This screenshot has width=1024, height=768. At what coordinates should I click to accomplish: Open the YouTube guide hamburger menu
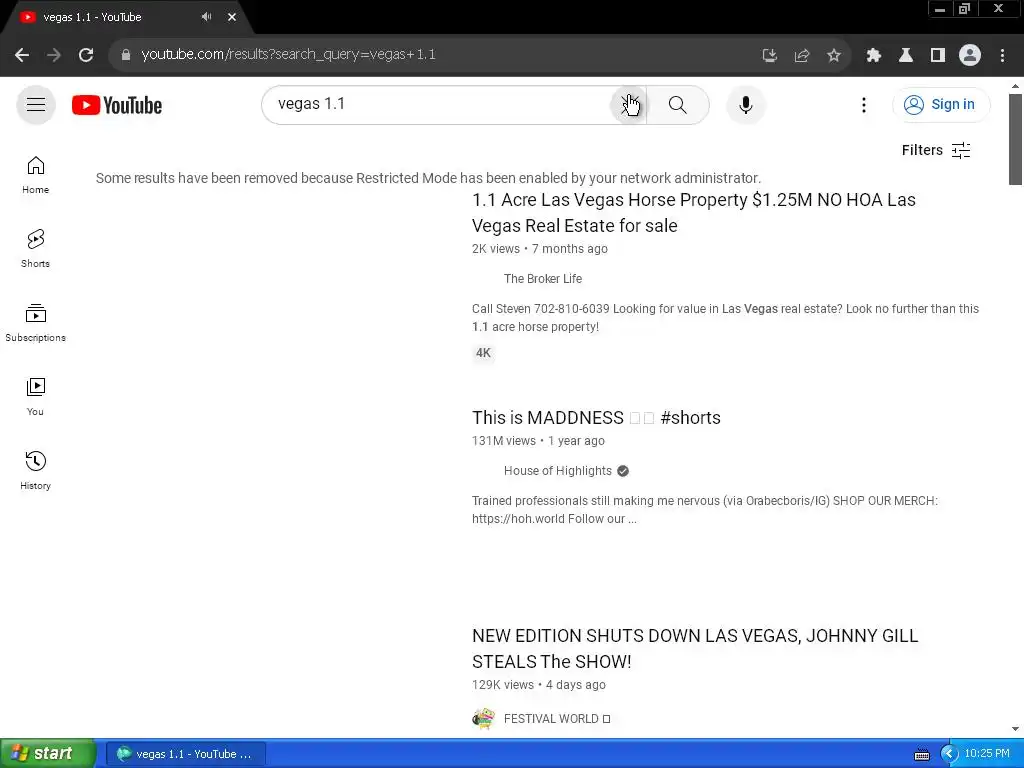click(36, 104)
